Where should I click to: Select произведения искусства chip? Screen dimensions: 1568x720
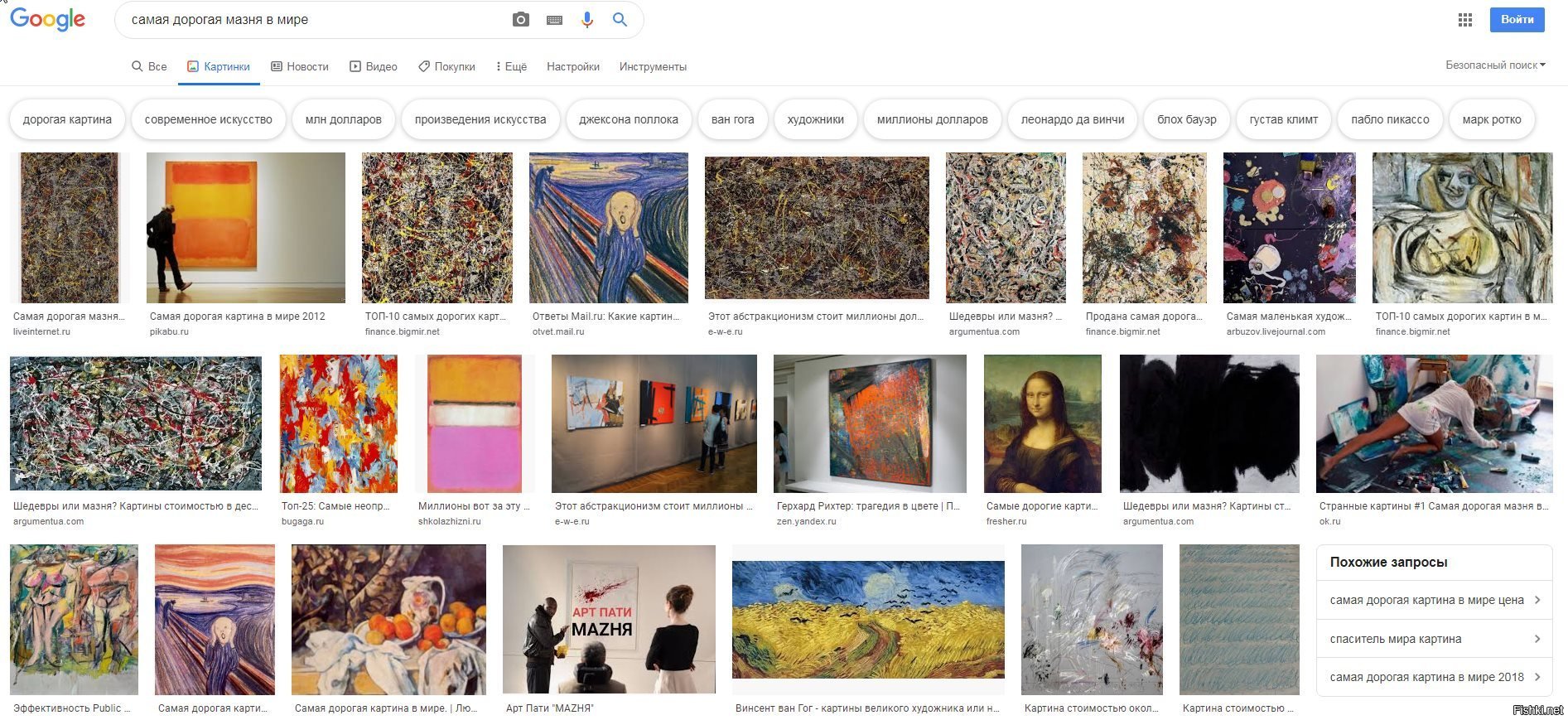click(480, 119)
